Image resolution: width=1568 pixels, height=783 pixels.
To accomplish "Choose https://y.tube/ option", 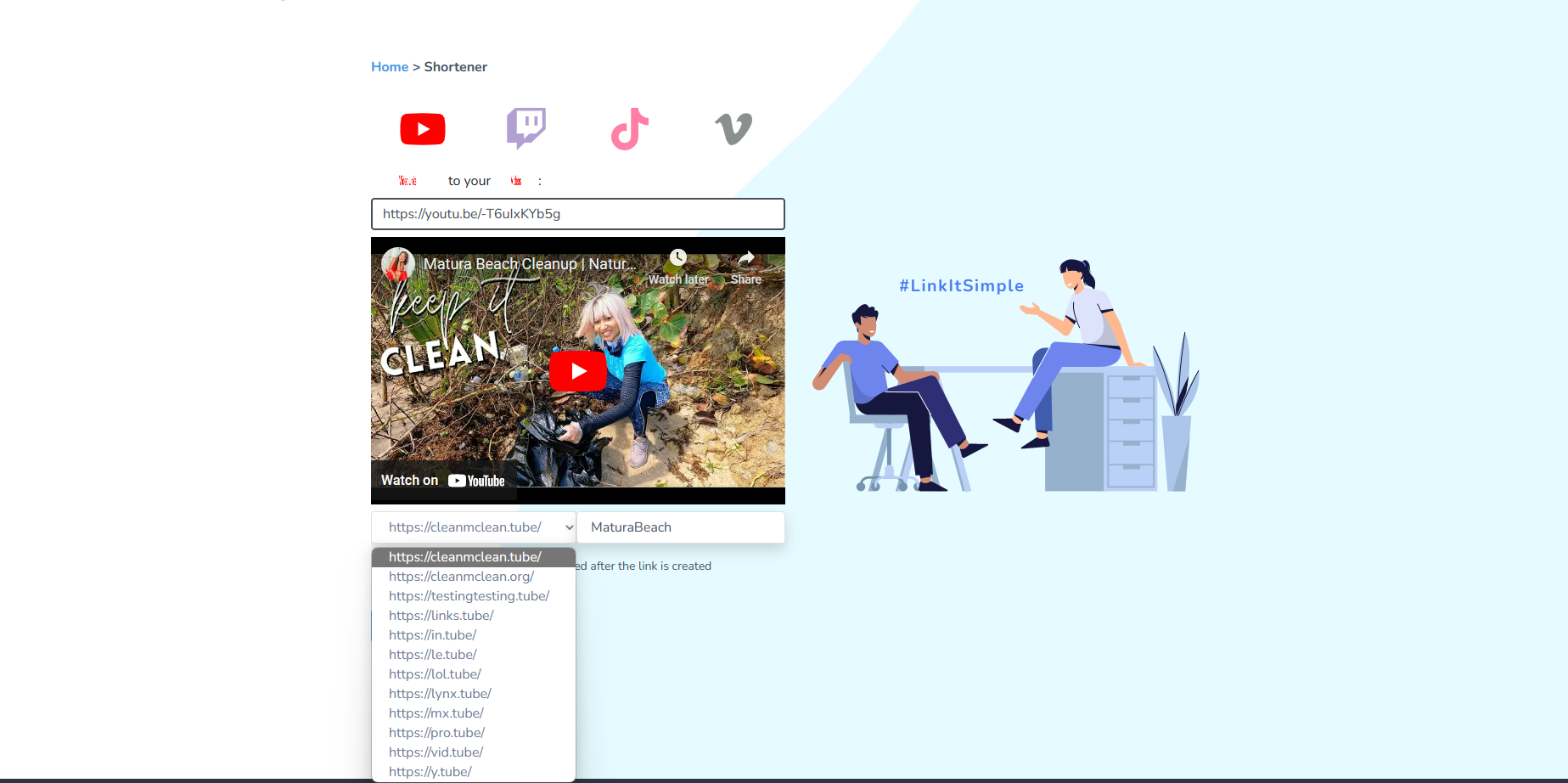I will click(x=474, y=772).
